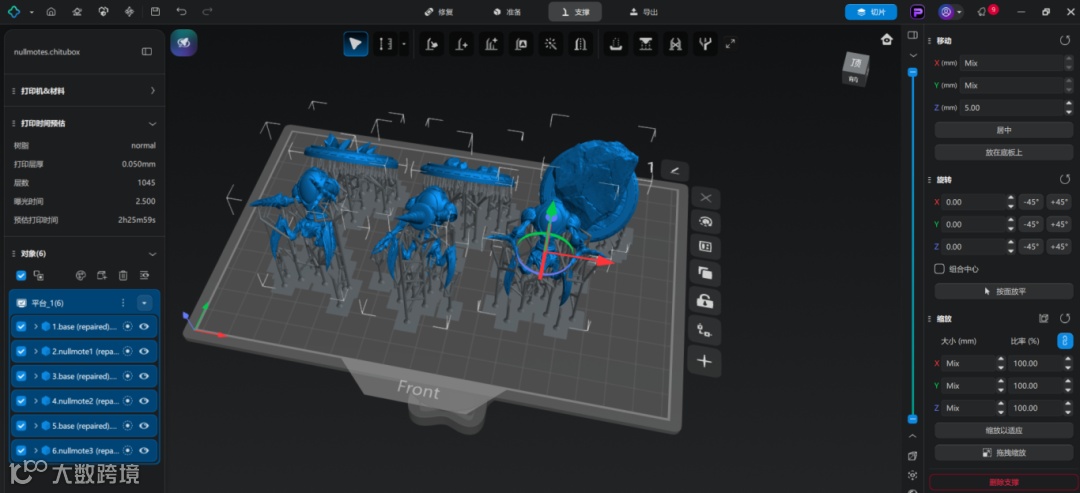Open the home icon in top bar
Image resolution: width=1080 pixels, height=493 pixels.
tap(51, 12)
